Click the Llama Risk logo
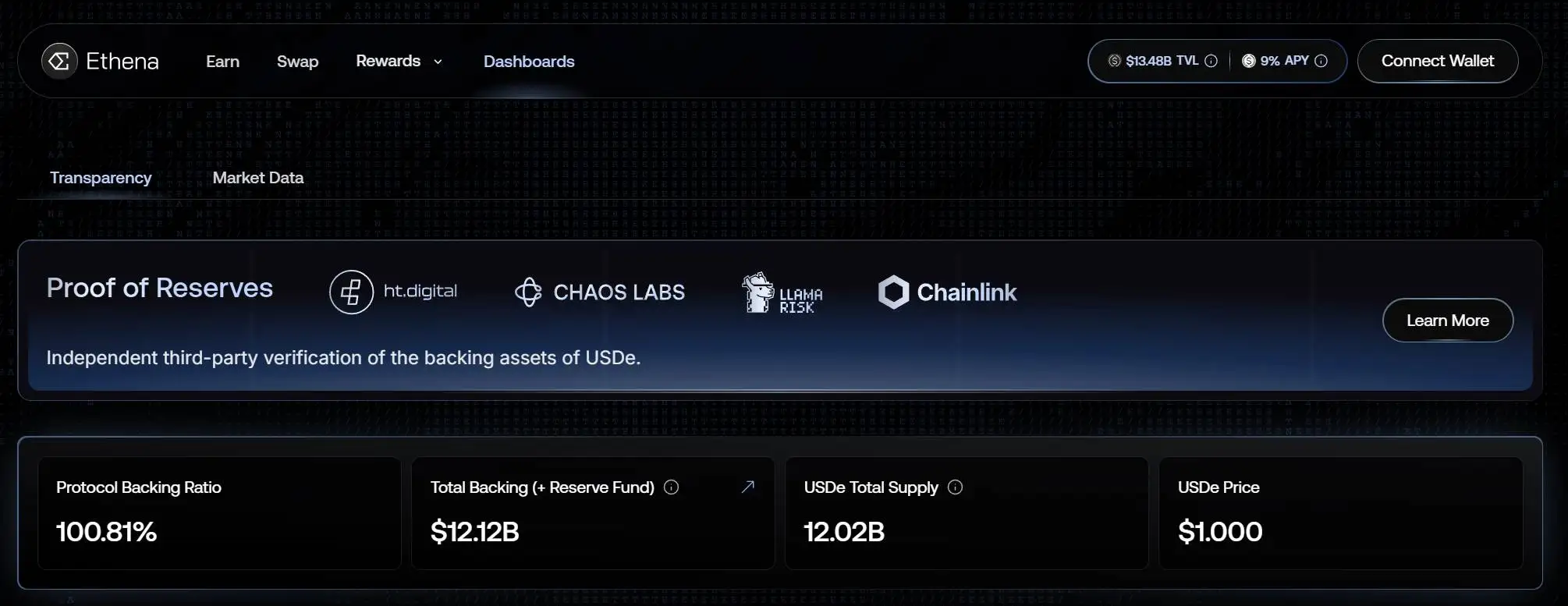 (782, 293)
